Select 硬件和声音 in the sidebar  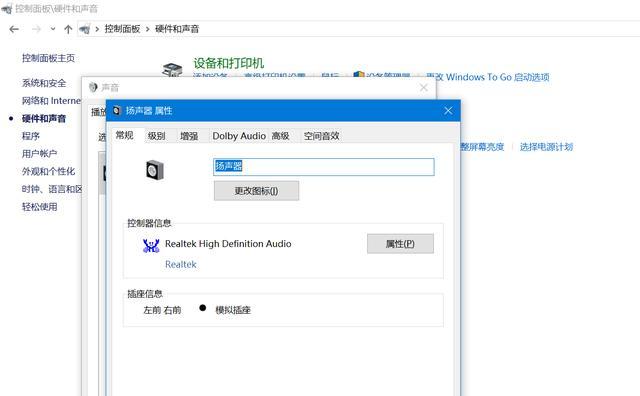(x=44, y=118)
